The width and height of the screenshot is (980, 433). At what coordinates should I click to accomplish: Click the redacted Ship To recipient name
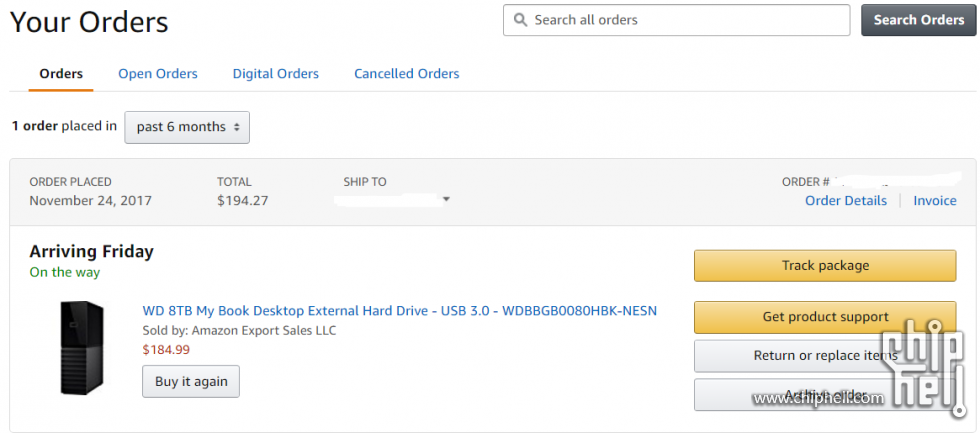[x=386, y=200]
